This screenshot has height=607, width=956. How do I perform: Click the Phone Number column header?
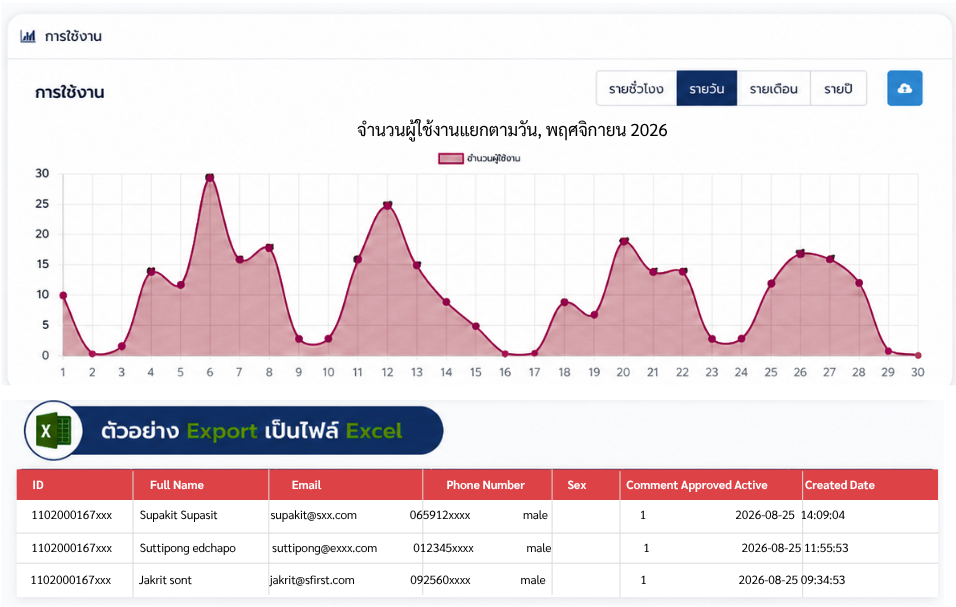pyautogui.click(x=487, y=485)
